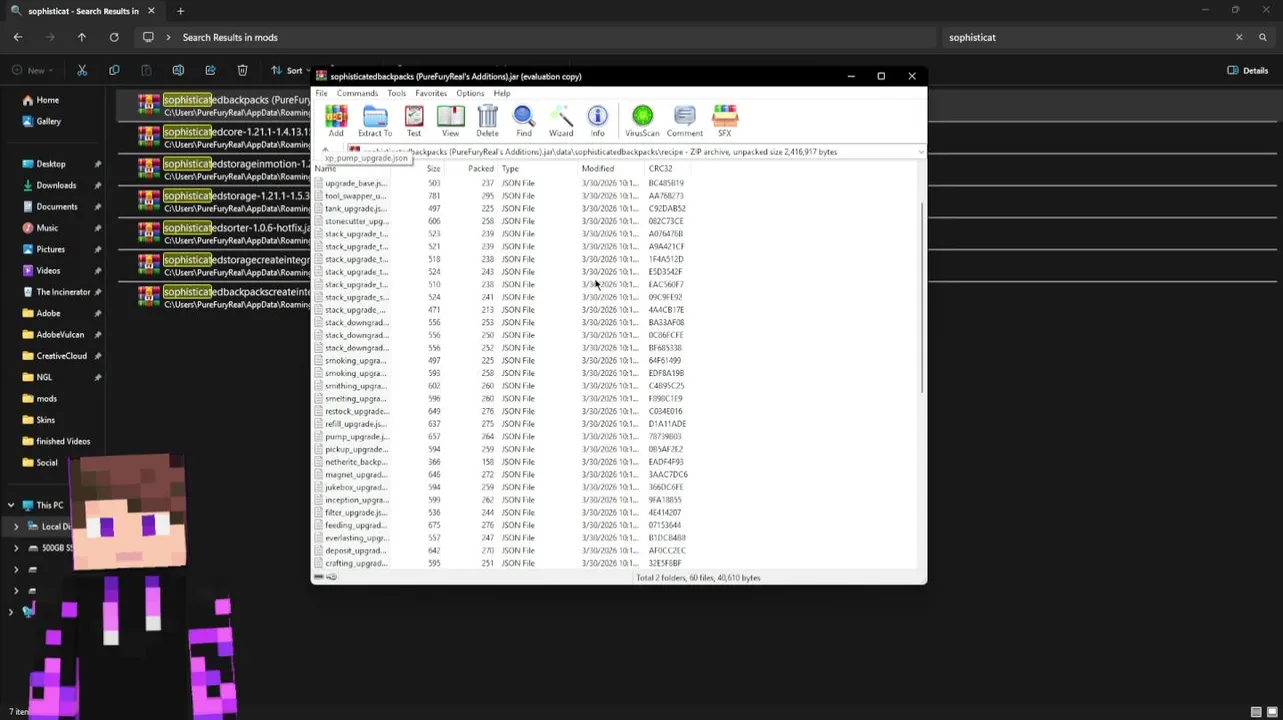Toggle the Details pane in Explorer

[x=1247, y=70]
